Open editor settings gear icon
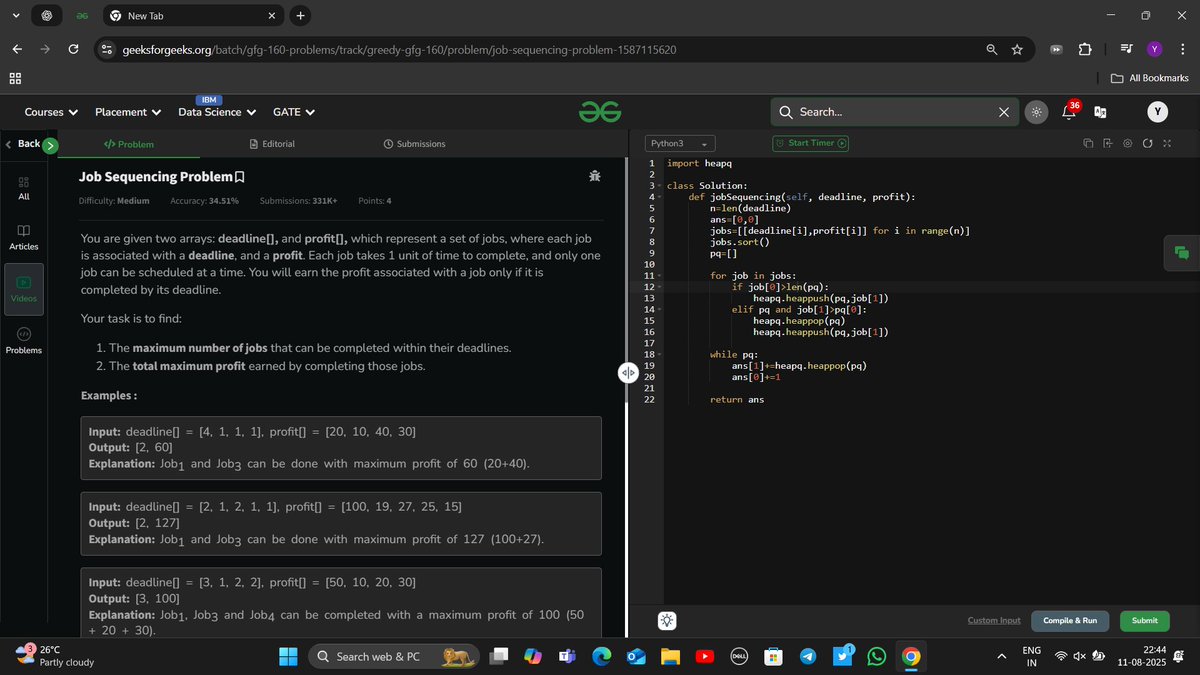This screenshot has width=1200, height=675. pyautogui.click(x=1127, y=144)
